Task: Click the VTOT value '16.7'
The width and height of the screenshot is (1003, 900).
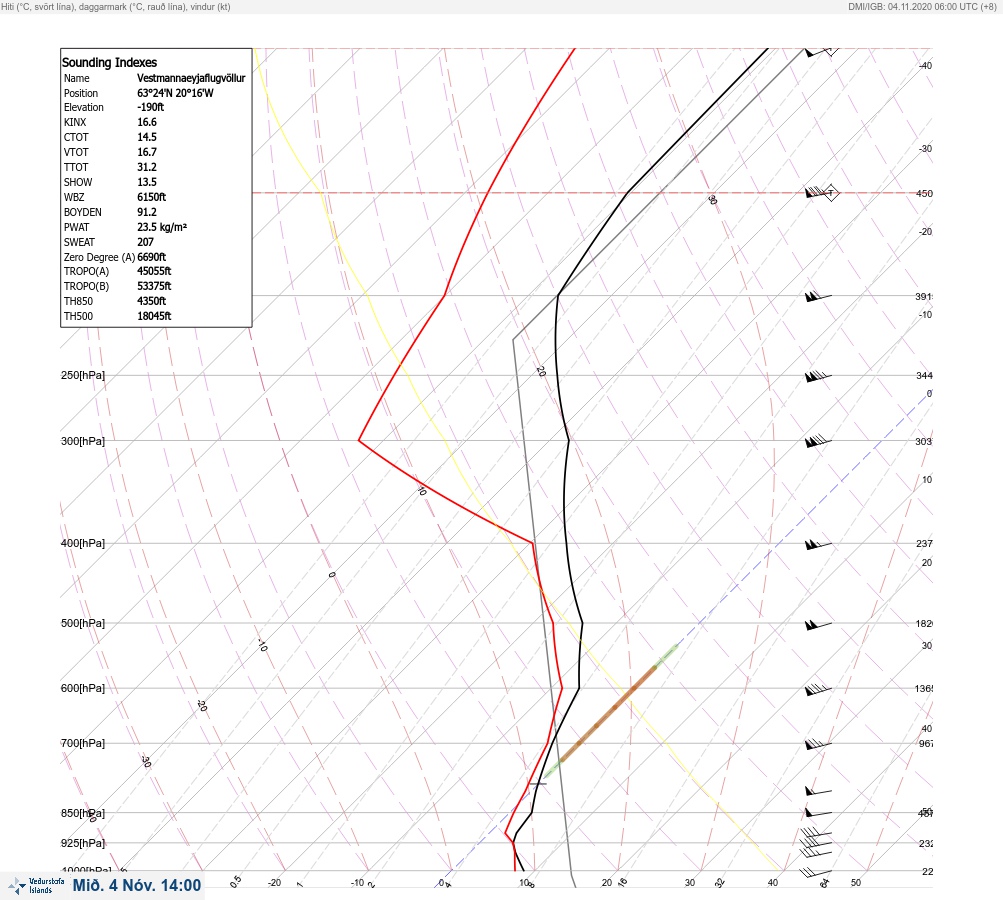Action: 146,152
